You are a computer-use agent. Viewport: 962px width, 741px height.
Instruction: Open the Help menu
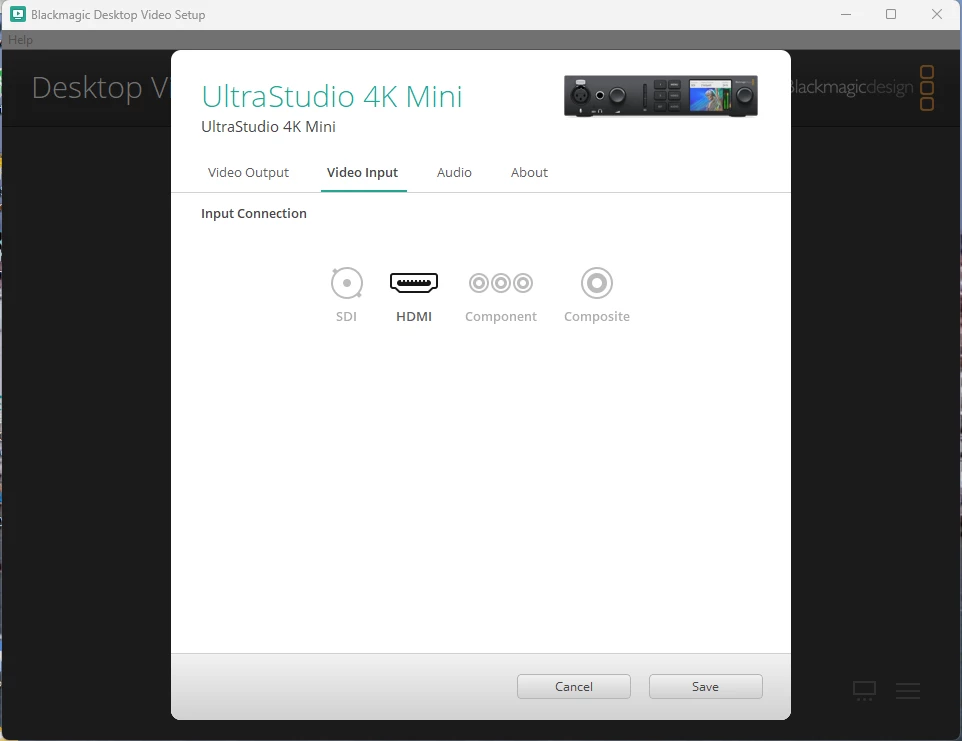[x=20, y=40]
